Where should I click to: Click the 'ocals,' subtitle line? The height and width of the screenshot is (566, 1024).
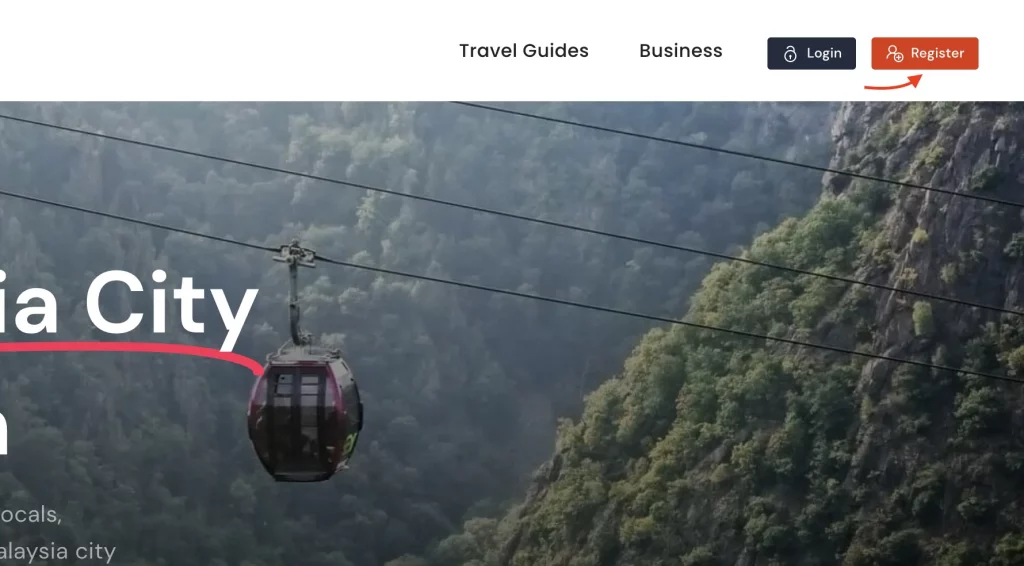[31, 515]
